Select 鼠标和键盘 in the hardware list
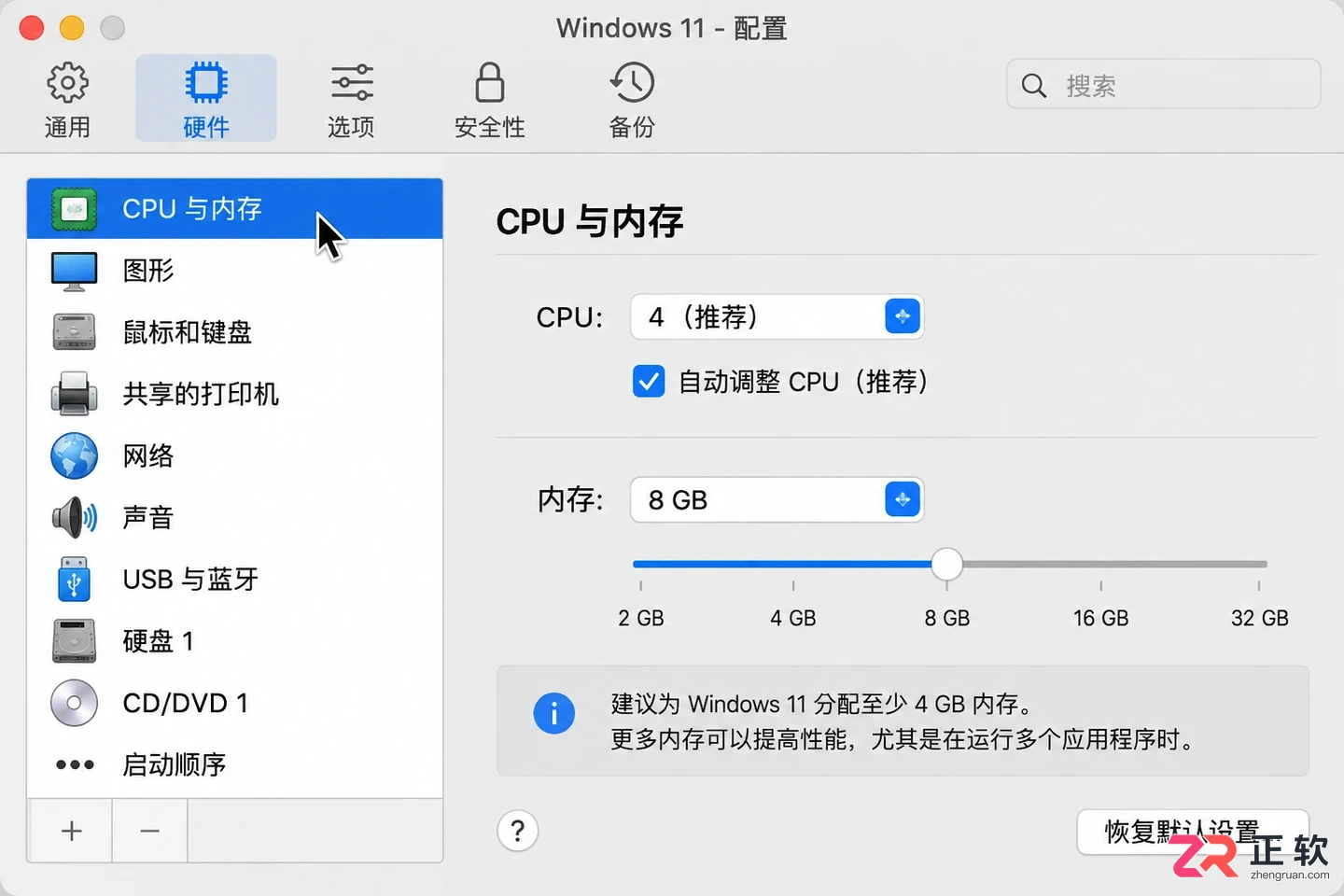 234,332
